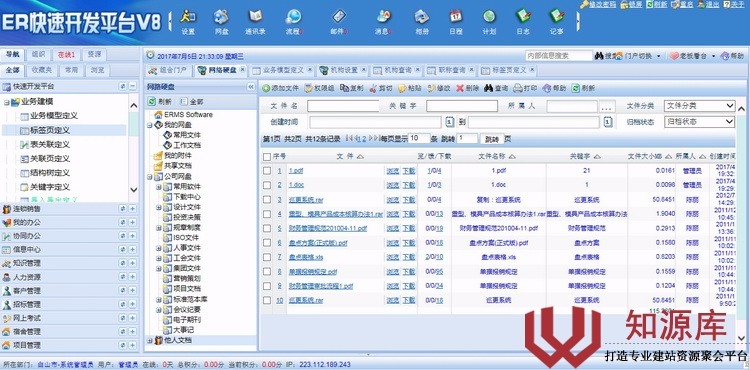Open the 流程 workflow icon
The image size is (750, 370).
294,21
